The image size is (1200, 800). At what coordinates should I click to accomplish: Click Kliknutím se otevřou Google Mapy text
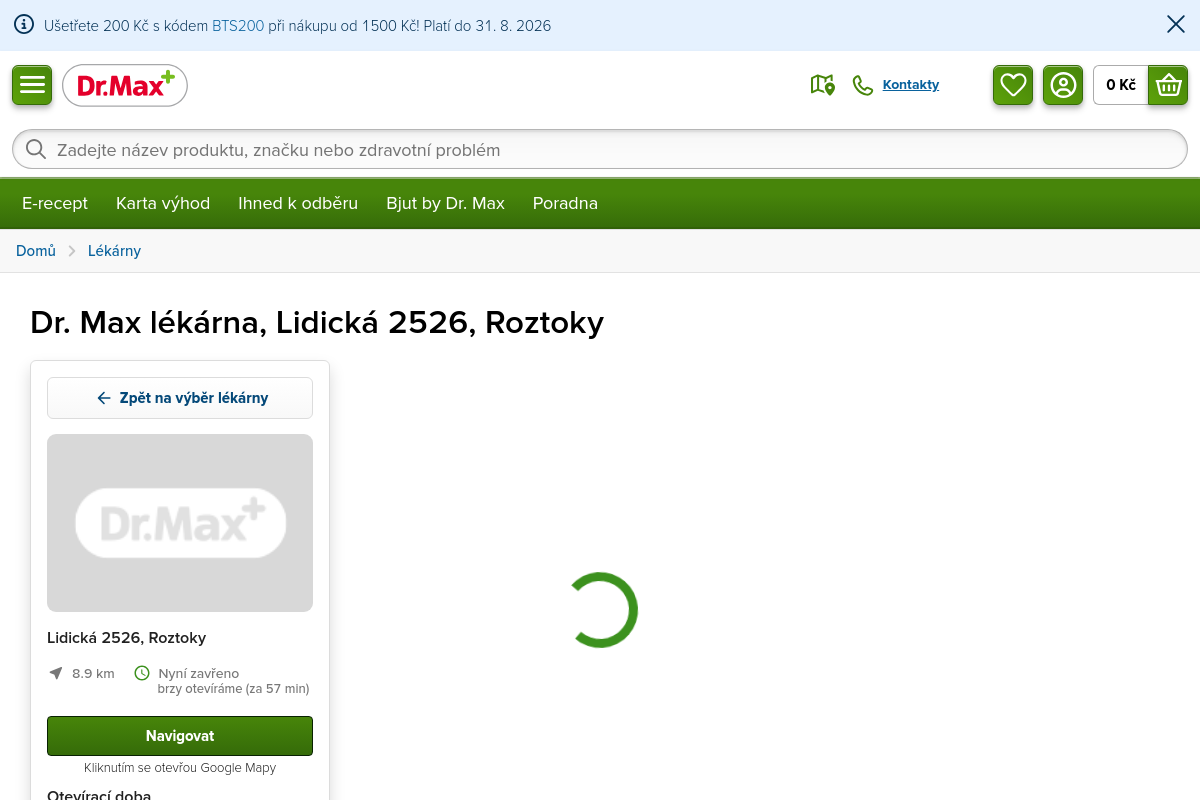coord(180,768)
